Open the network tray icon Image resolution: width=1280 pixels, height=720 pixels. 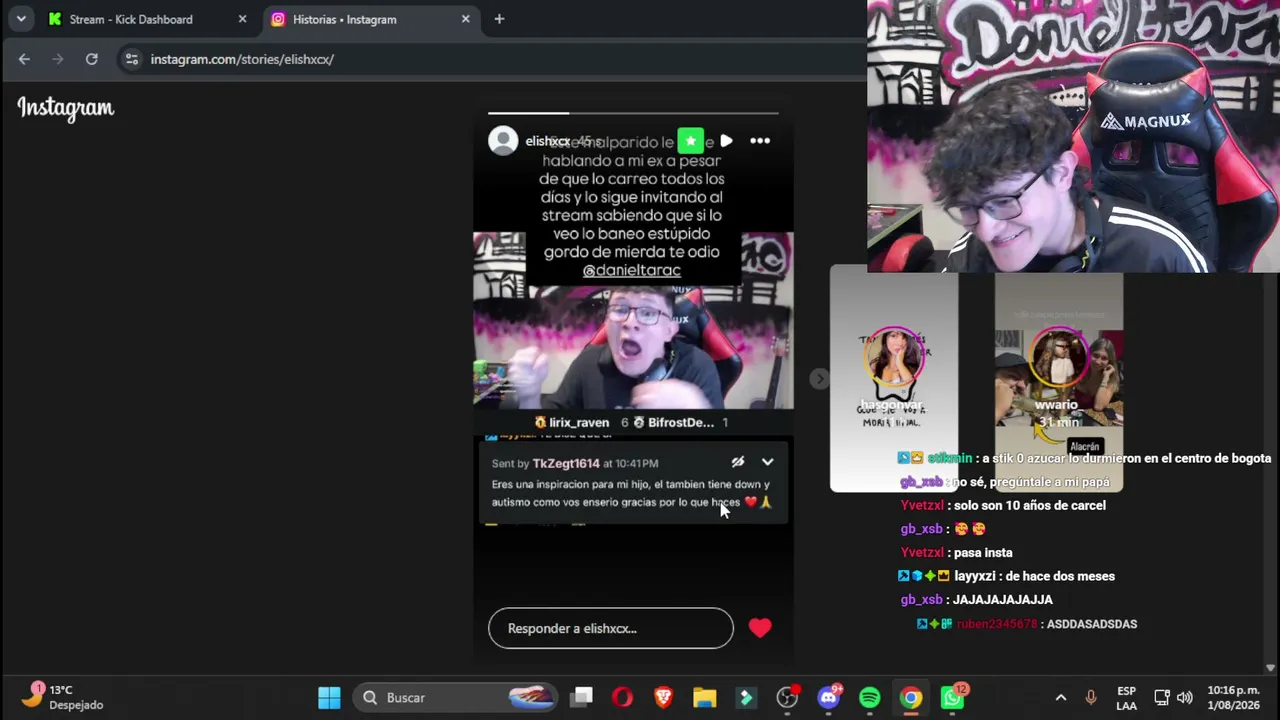point(1161,697)
